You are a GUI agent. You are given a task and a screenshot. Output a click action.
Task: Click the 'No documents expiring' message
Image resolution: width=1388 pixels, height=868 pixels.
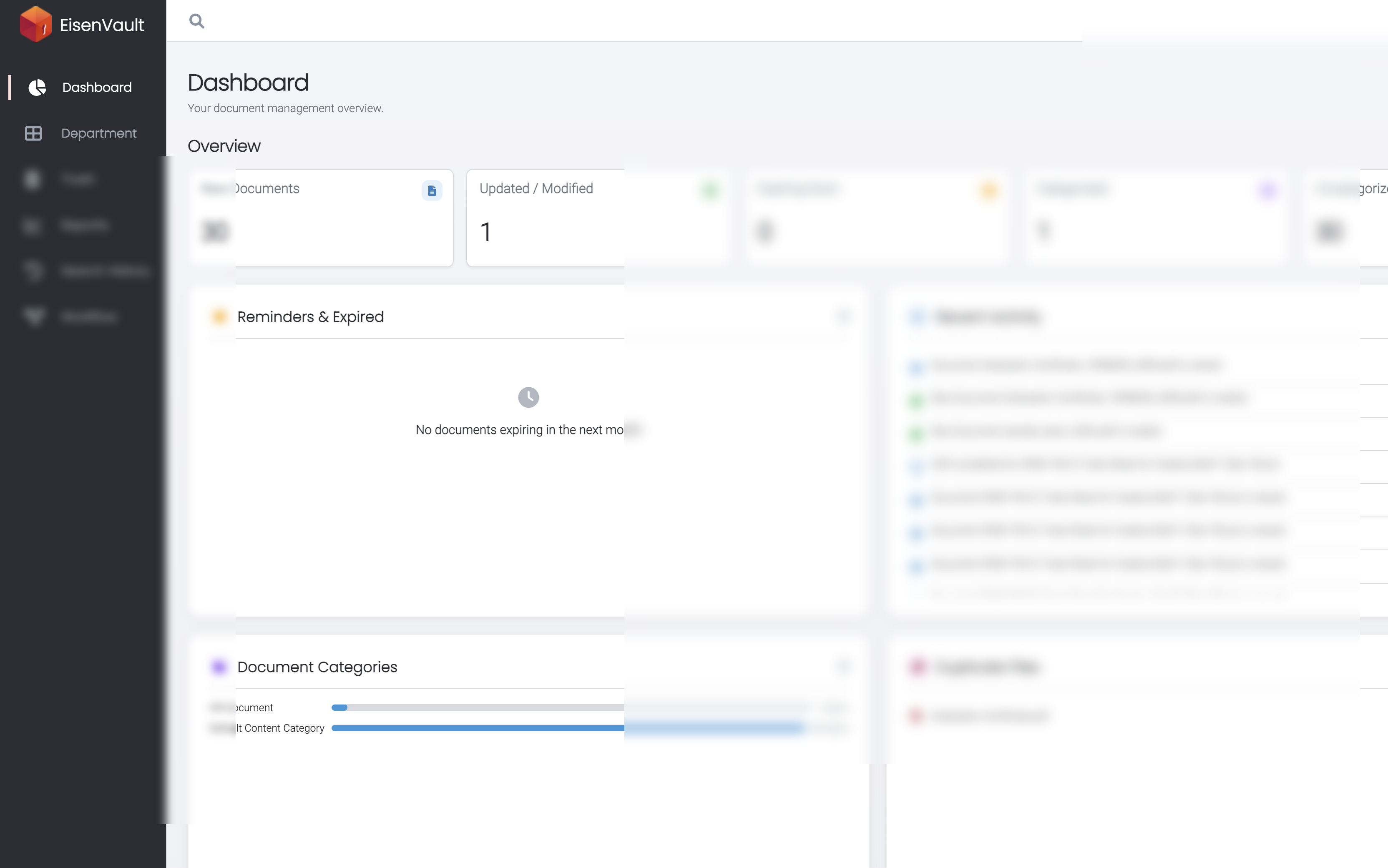click(528, 430)
